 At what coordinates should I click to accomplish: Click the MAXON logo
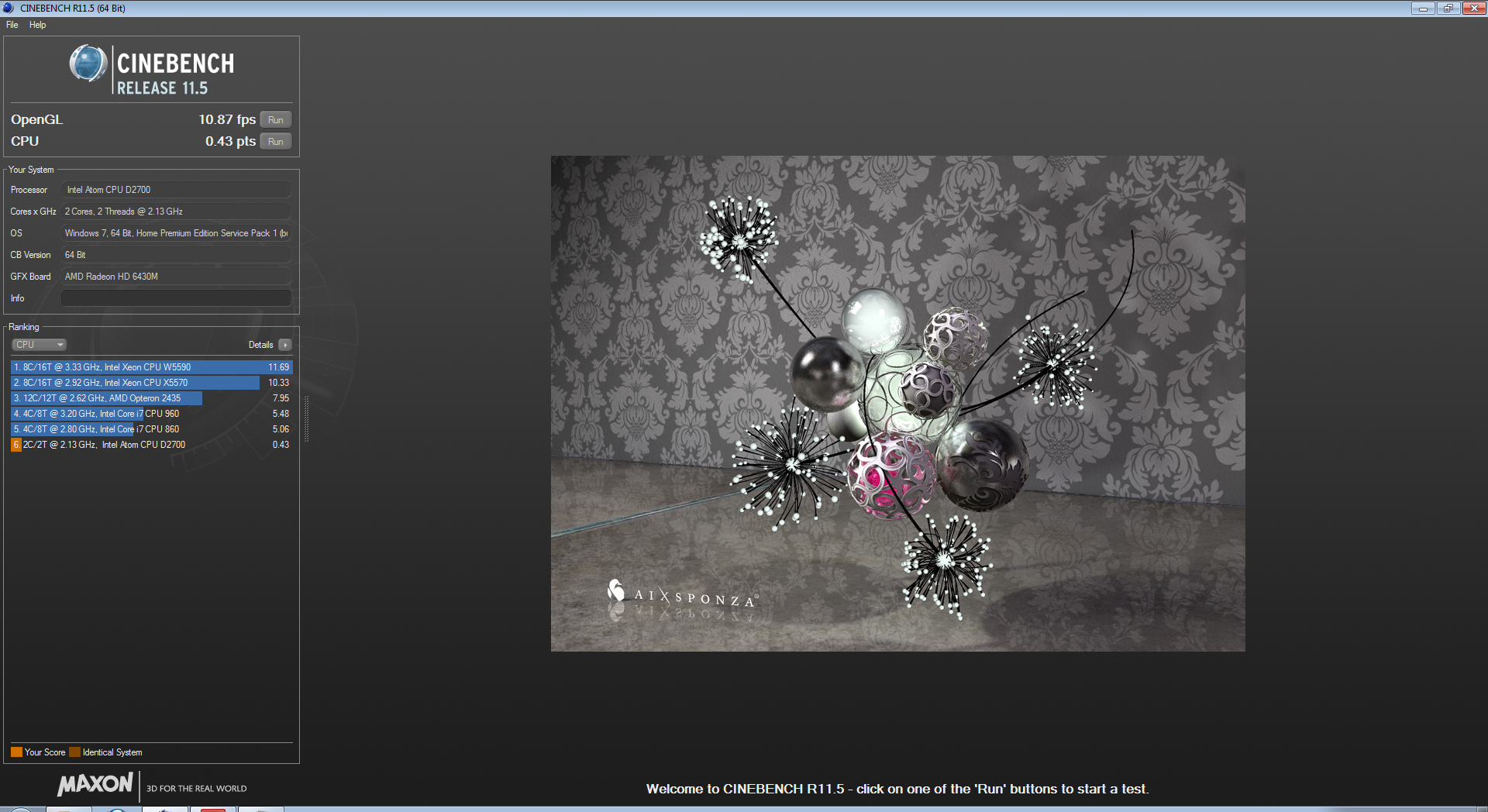[x=95, y=784]
